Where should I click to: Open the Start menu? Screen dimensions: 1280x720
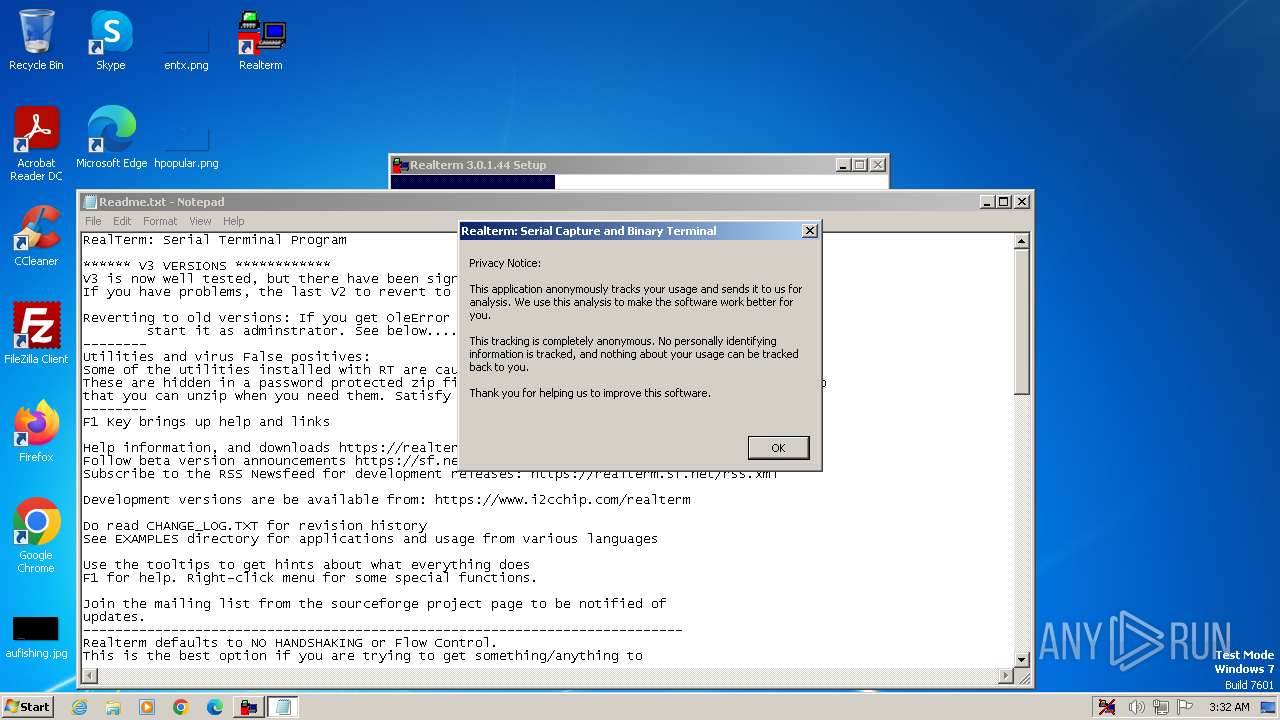(27, 706)
